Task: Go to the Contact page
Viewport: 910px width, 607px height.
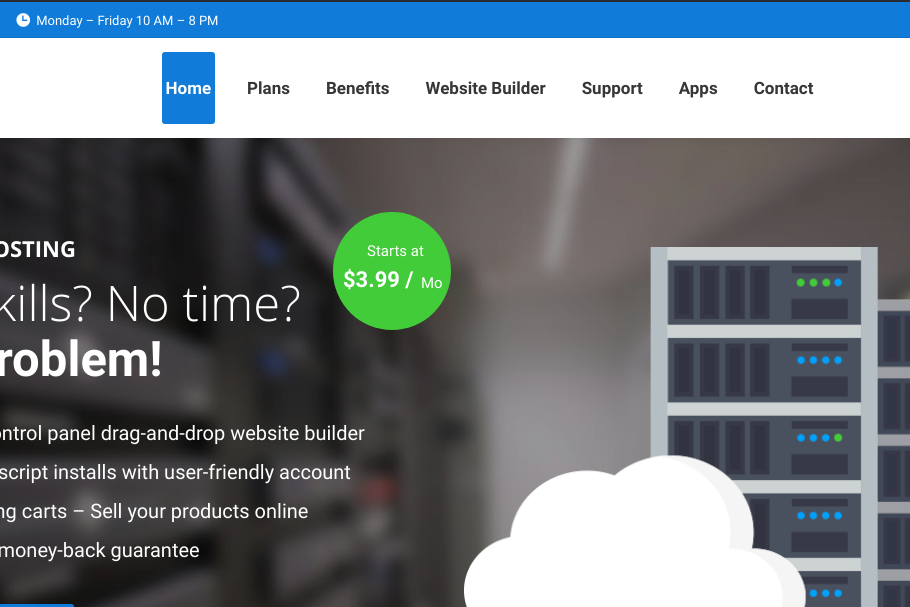Action: tap(783, 88)
